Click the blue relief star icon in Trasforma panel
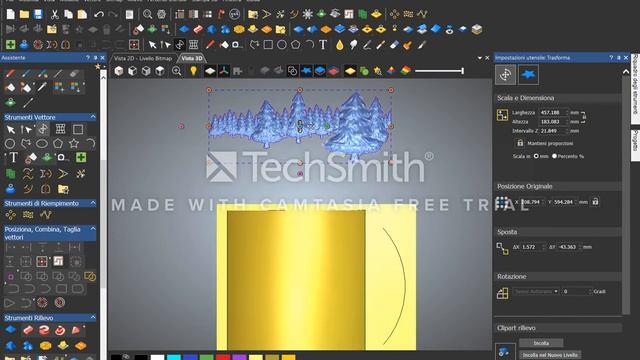 coord(528,75)
